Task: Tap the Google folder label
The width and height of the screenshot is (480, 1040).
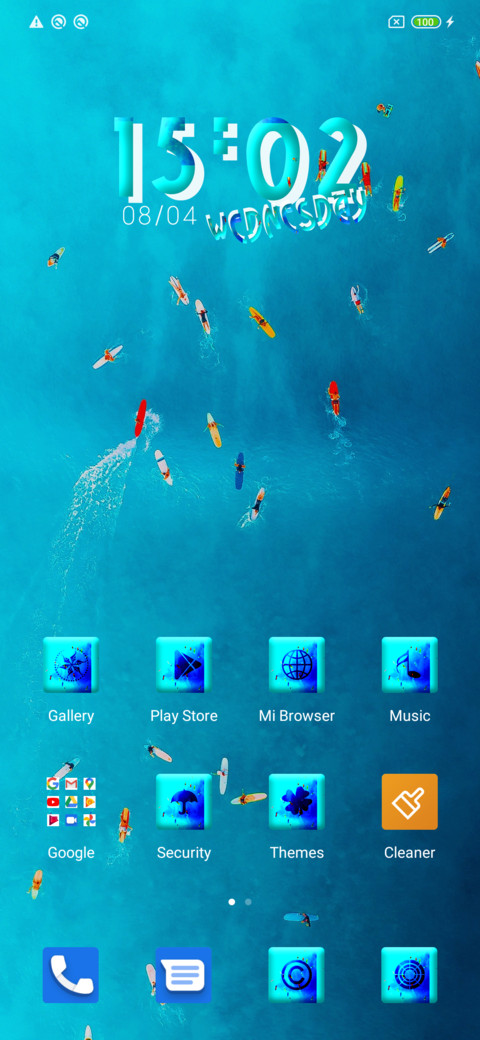Action: 71,853
